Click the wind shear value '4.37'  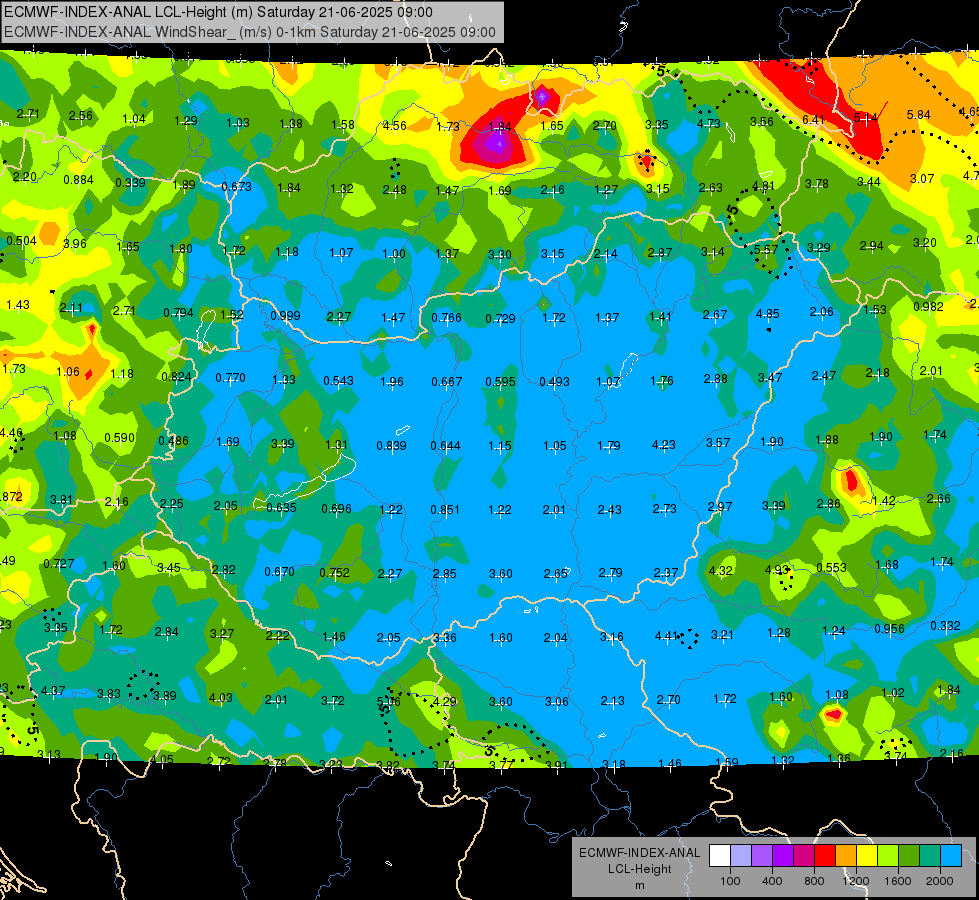coord(53,691)
